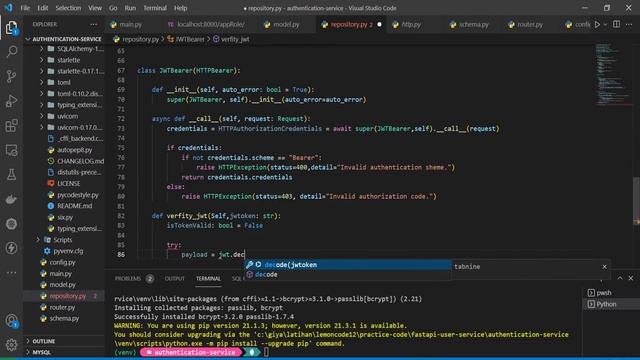640x360 pixels.
Task: Switch to the http.py tab
Action: (411, 24)
